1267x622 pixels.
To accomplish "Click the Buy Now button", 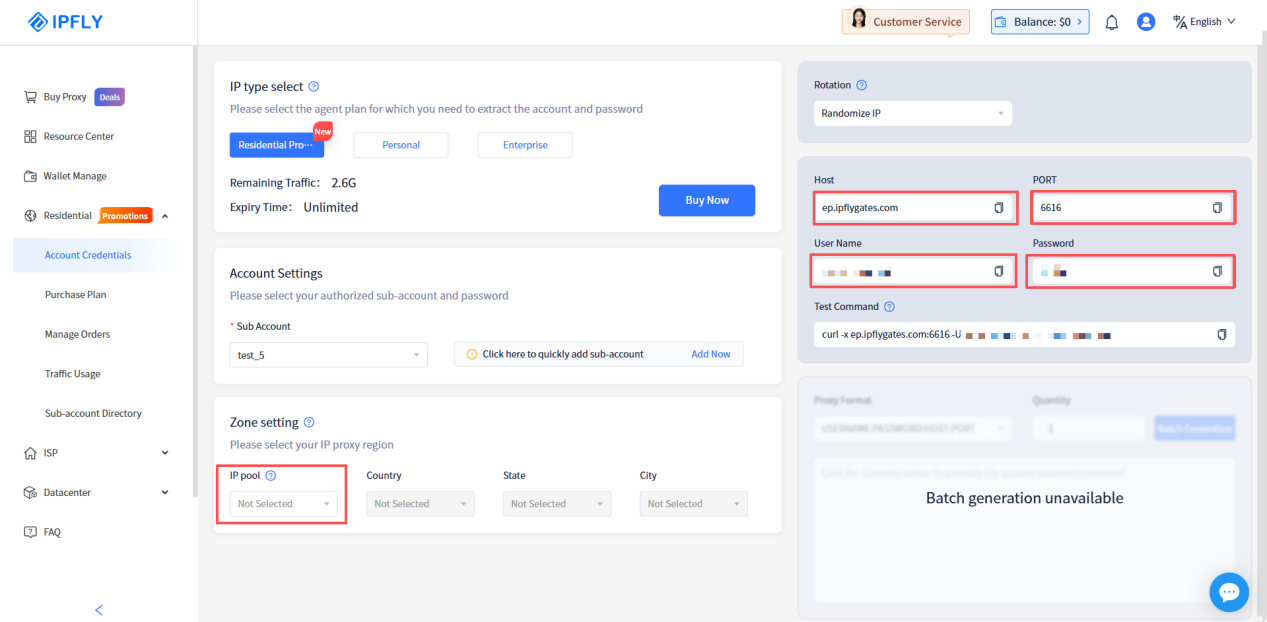I will (706, 200).
